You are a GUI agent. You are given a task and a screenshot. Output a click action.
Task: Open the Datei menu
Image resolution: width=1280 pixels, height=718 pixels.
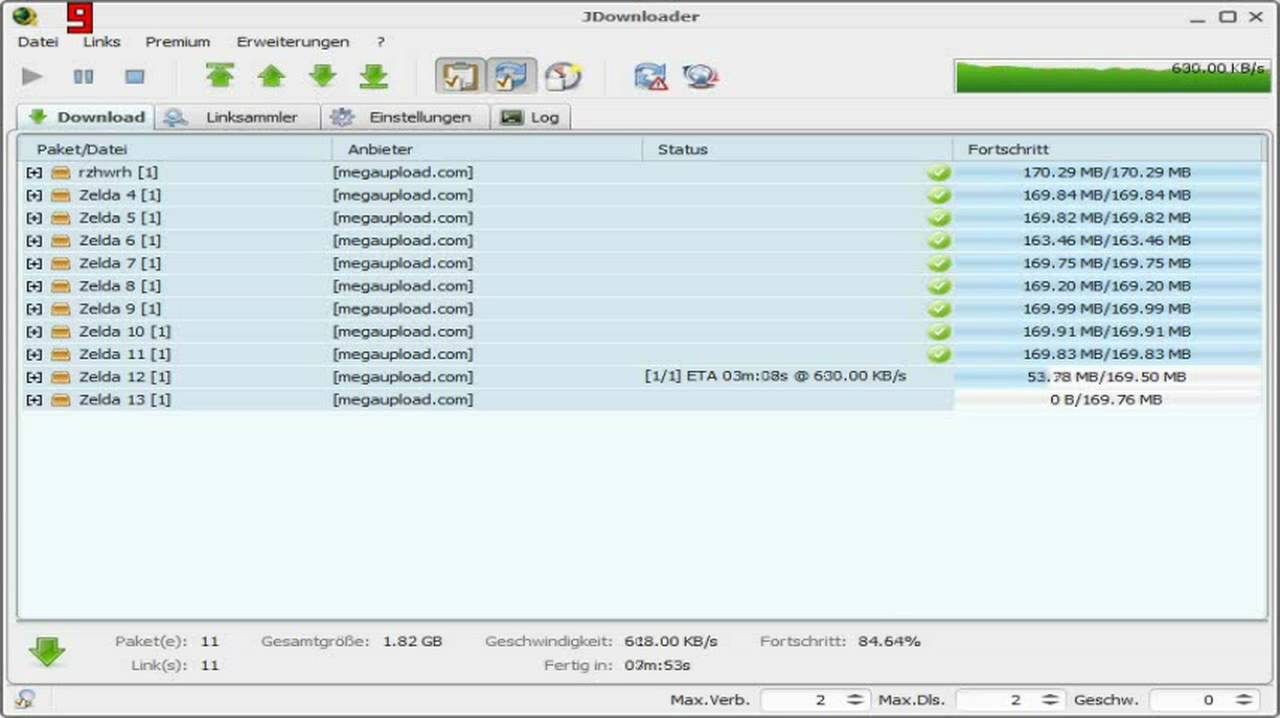[x=38, y=42]
